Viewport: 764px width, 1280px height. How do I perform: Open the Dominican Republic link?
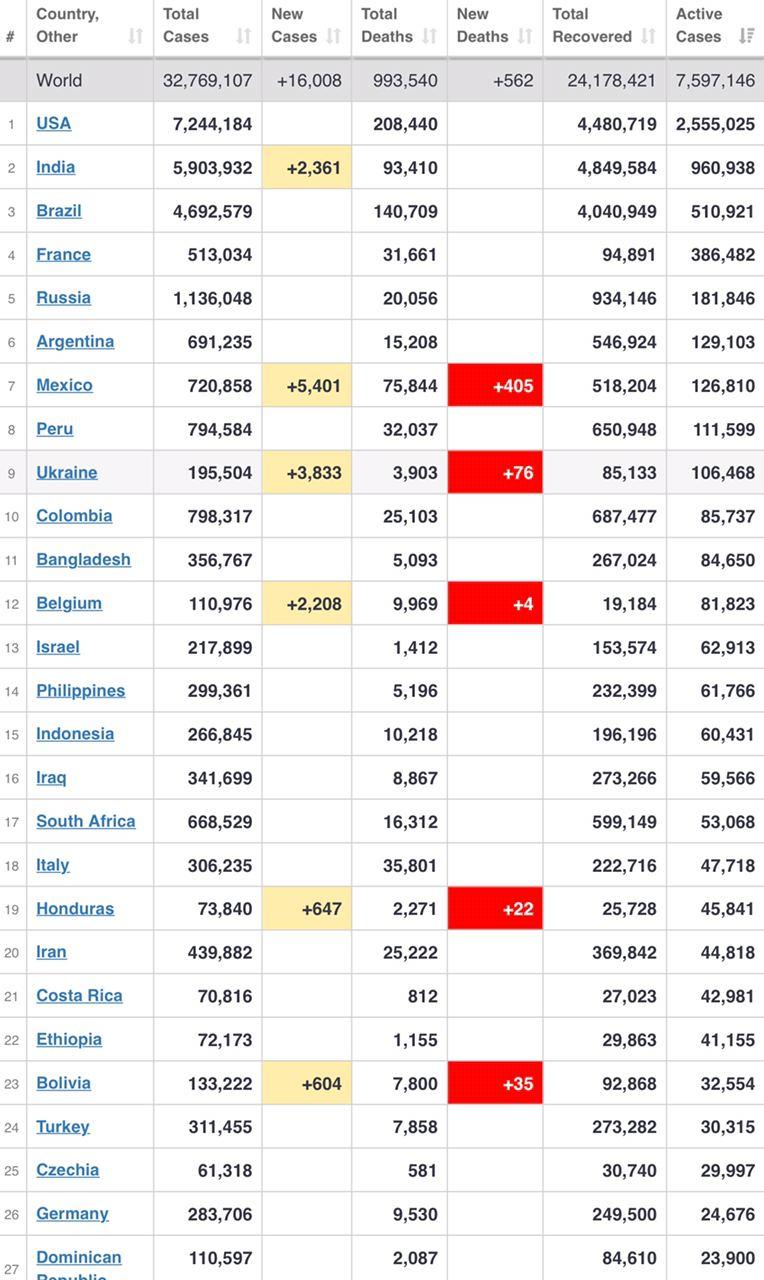click(x=79, y=1258)
